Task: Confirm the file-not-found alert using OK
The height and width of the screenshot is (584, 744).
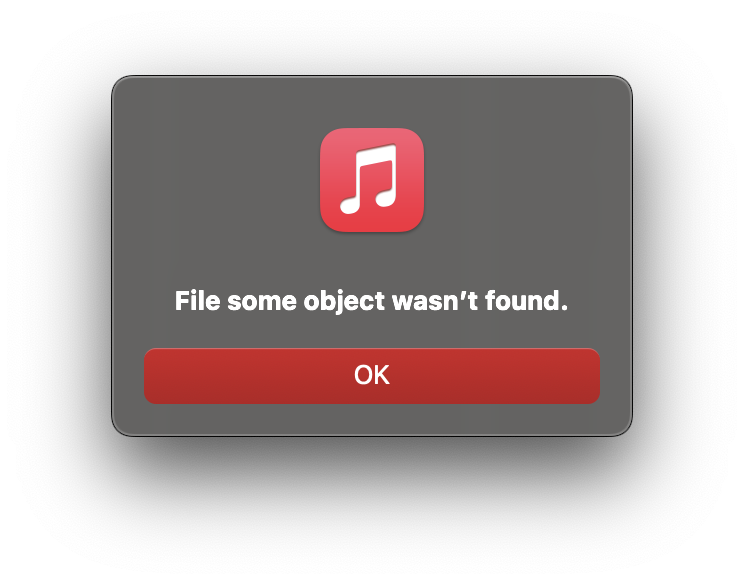Action: (372, 376)
